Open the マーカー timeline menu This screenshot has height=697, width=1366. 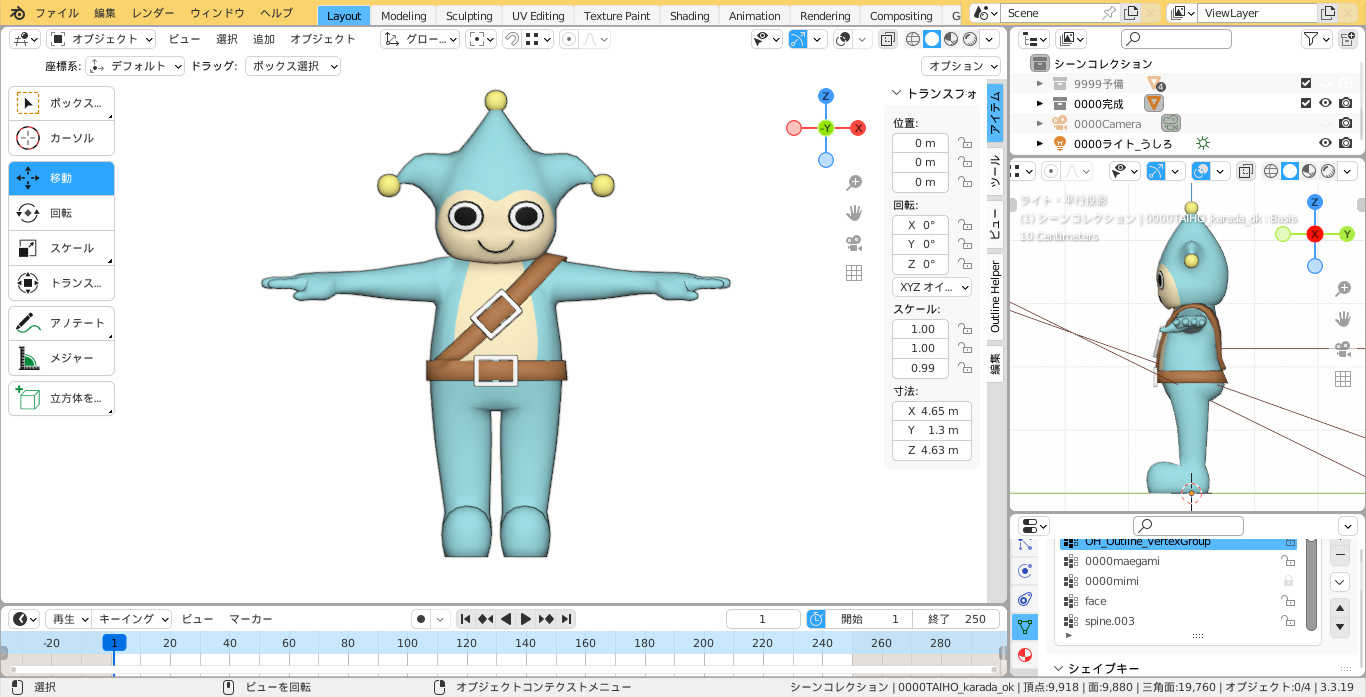(x=251, y=619)
